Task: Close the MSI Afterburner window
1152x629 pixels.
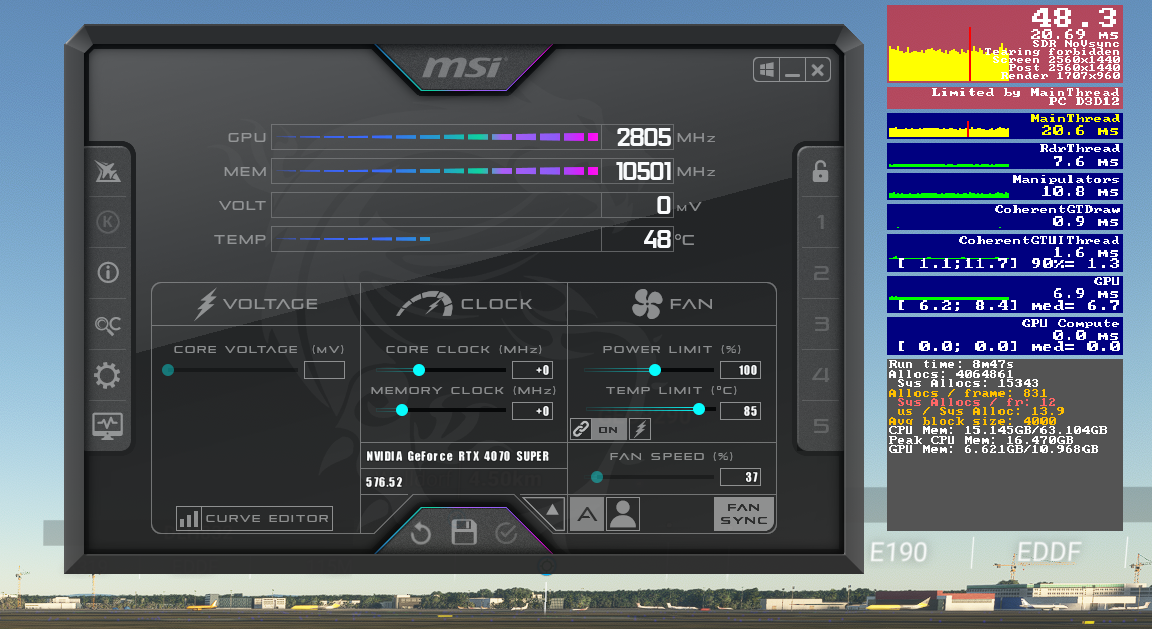Action: pyautogui.click(x=817, y=70)
